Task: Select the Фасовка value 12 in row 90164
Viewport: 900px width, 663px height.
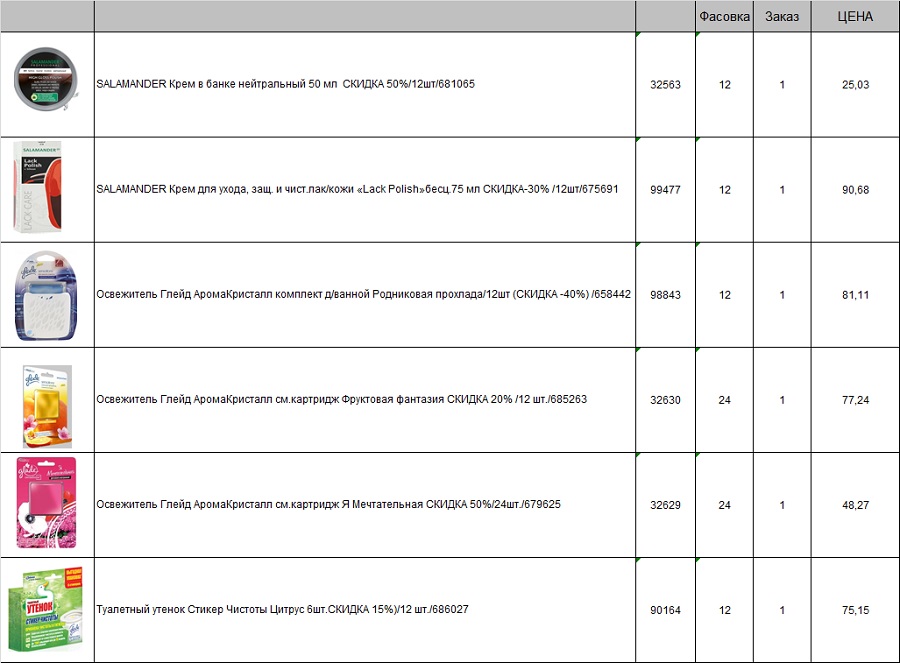Action: pos(724,610)
